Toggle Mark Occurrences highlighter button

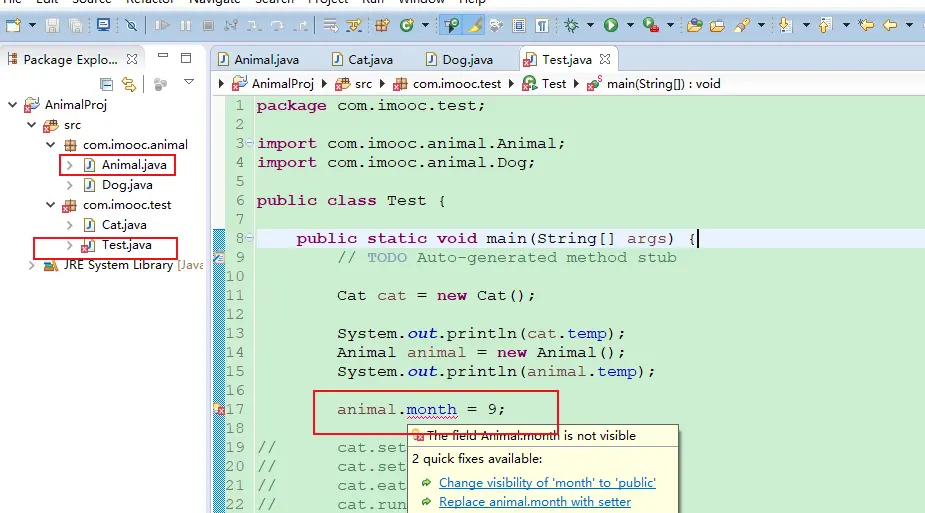[475, 25]
